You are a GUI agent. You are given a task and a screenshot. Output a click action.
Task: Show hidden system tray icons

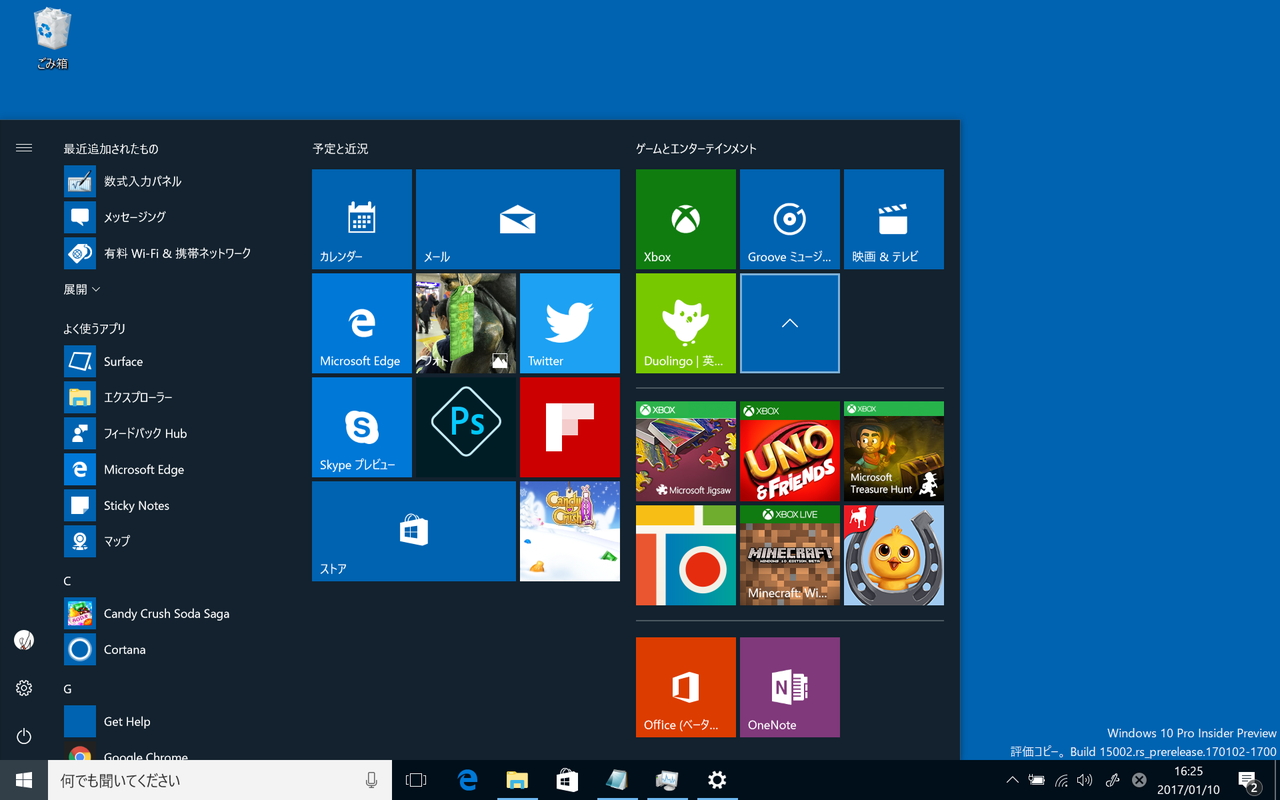pyautogui.click(x=1012, y=780)
